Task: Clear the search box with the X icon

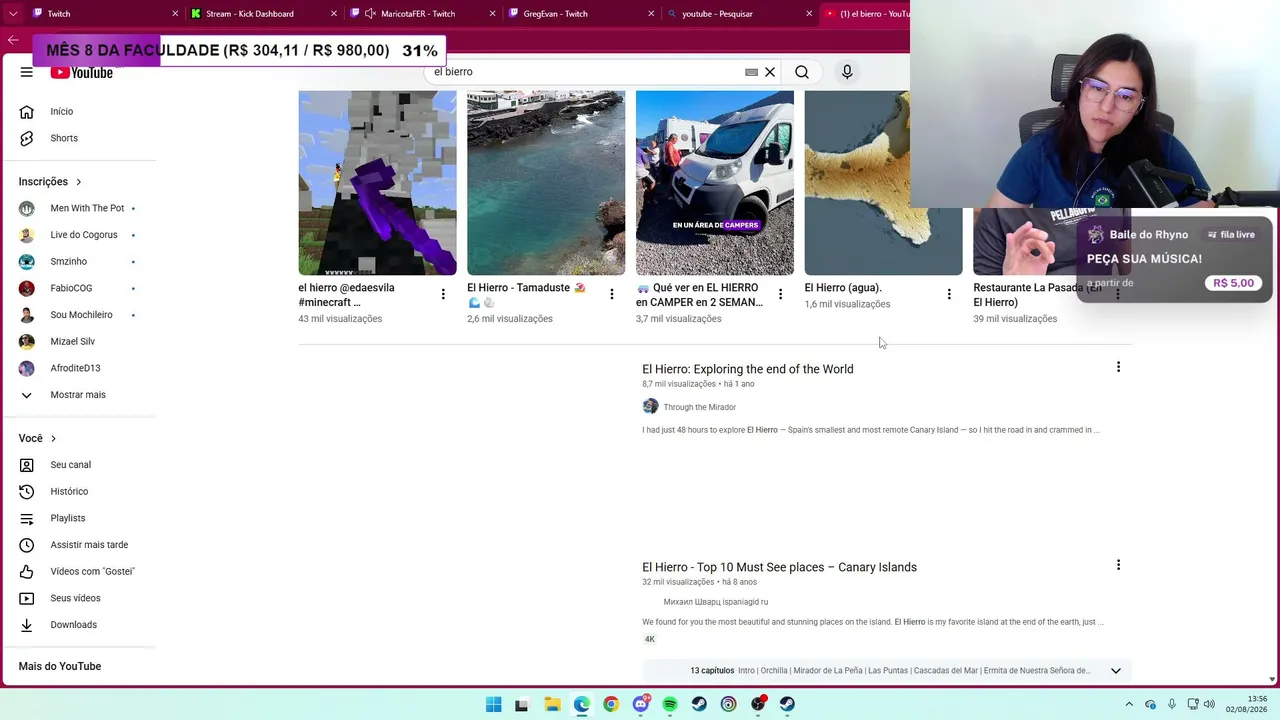Action: click(x=770, y=72)
